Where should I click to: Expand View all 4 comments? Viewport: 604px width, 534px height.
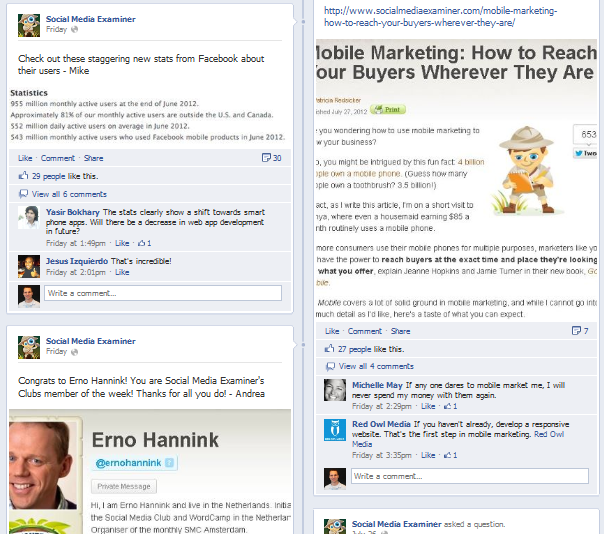(x=376, y=366)
